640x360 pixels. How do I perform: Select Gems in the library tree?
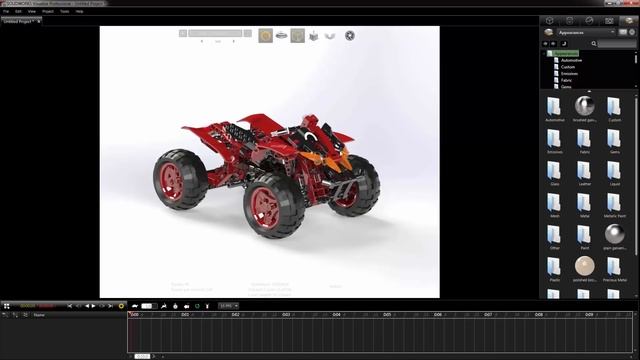pos(566,87)
